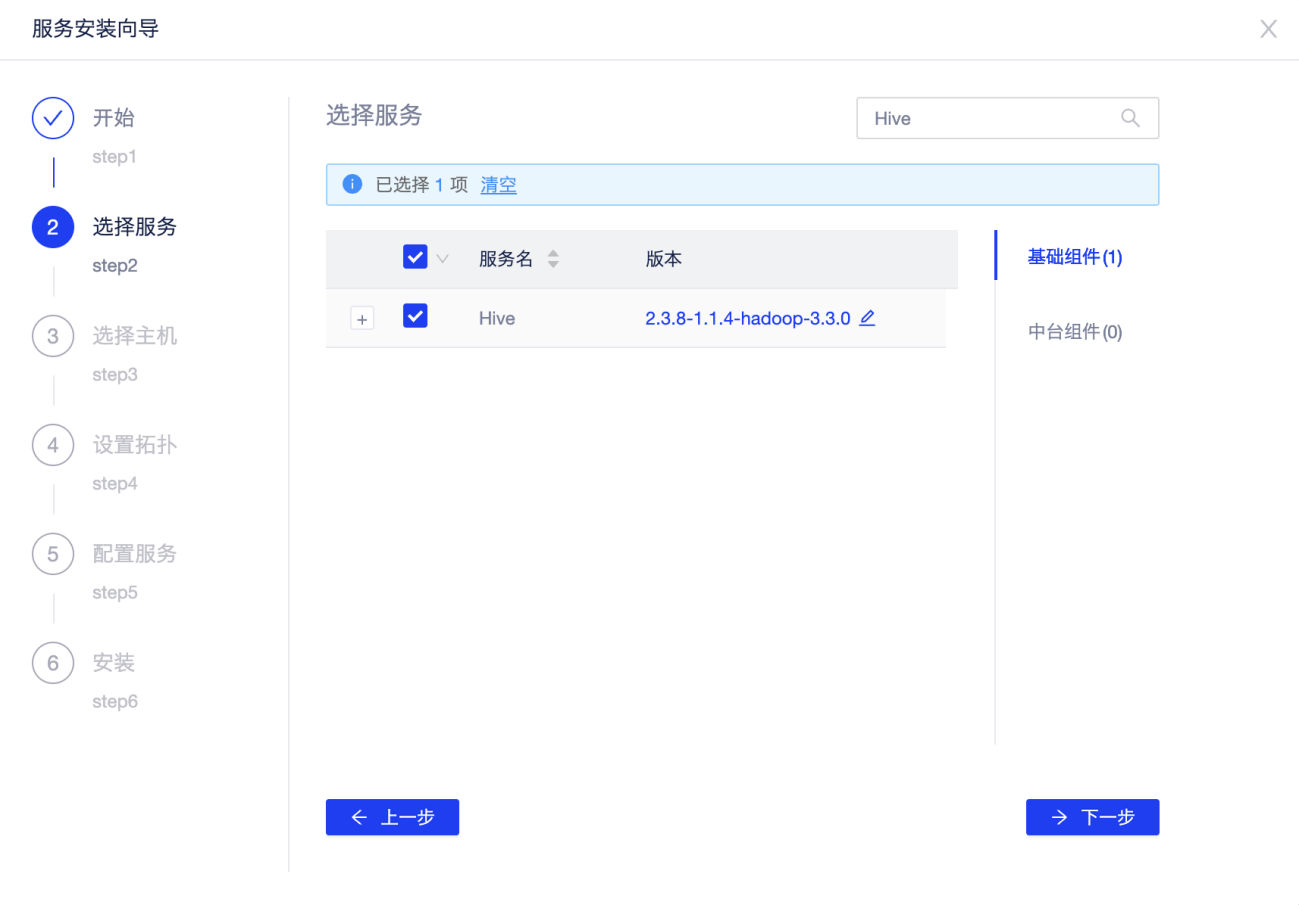Click the search magnifier icon
The width and height of the screenshot is (1299, 905).
(x=1130, y=118)
